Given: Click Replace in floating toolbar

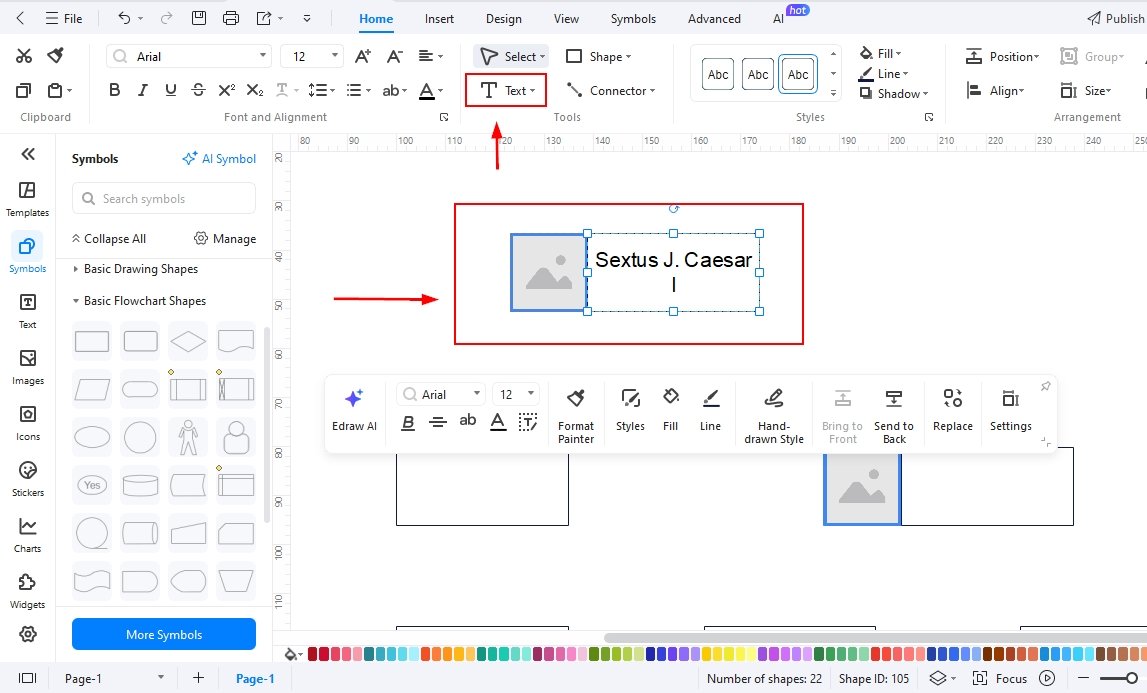Looking at the screenshot, I should (952, 410).
